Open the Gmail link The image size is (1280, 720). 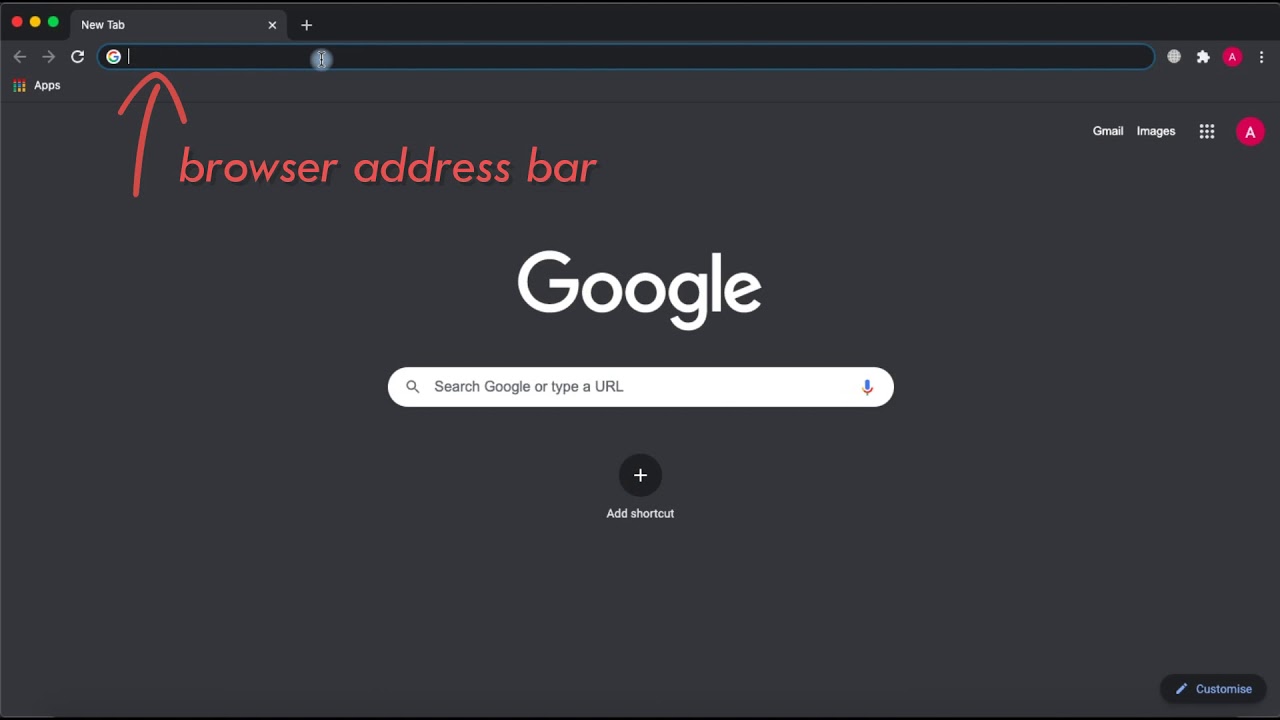pos(1108,131)
